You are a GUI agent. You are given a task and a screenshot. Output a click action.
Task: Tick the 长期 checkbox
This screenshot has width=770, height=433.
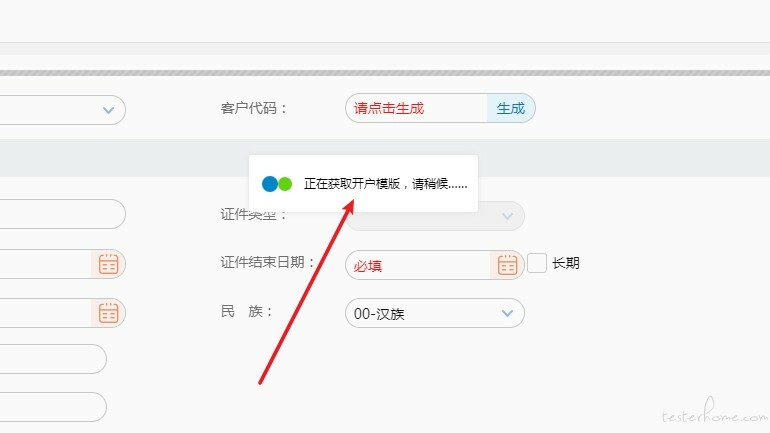pos(537,263)
